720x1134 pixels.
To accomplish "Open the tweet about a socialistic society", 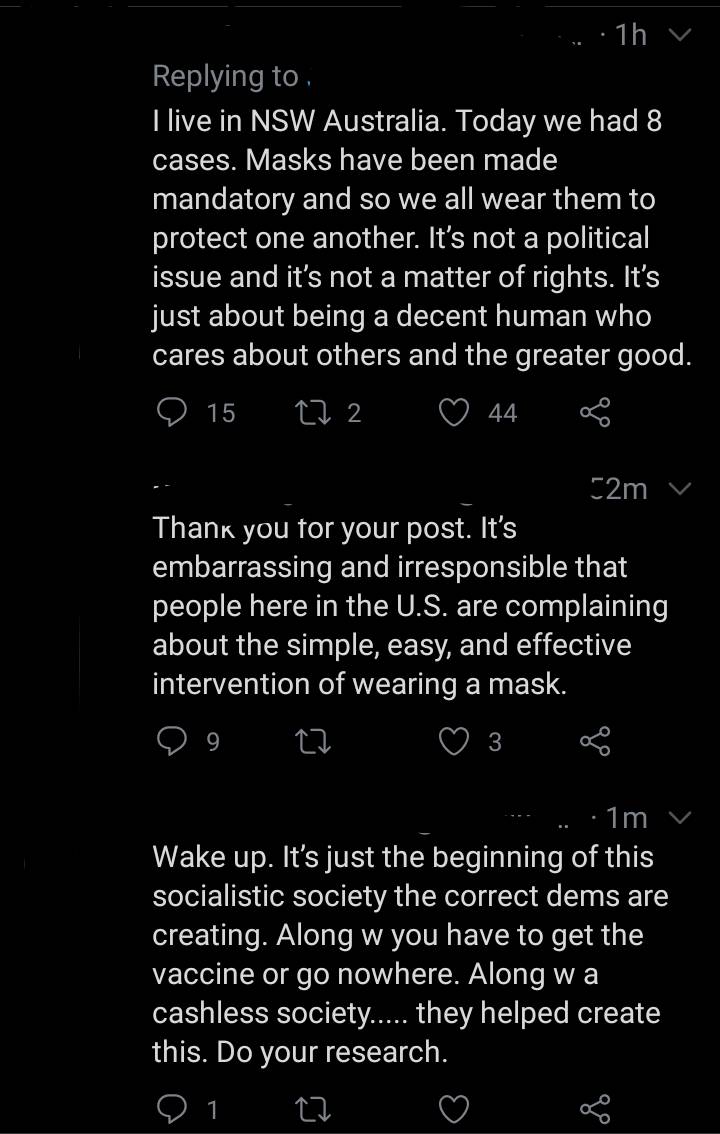I will click(410, 954).
